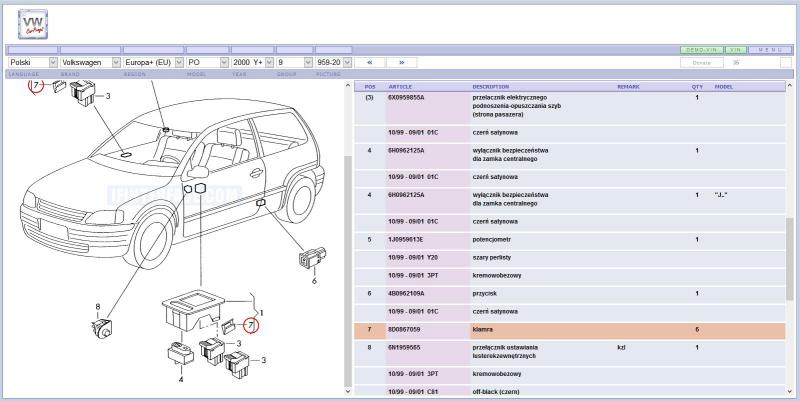
Task: Select first article 6H0962125A row
Action: tap(570, 155)
